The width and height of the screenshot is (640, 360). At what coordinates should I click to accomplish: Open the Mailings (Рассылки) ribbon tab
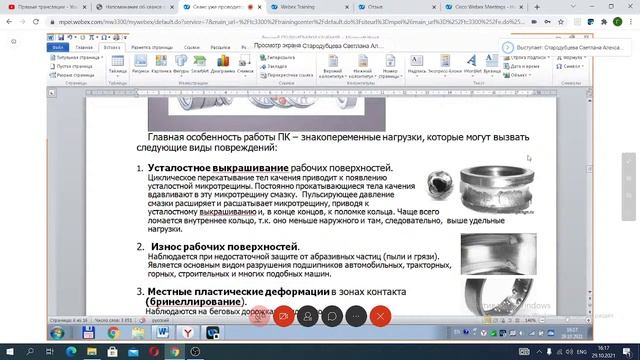coord(220,47)
